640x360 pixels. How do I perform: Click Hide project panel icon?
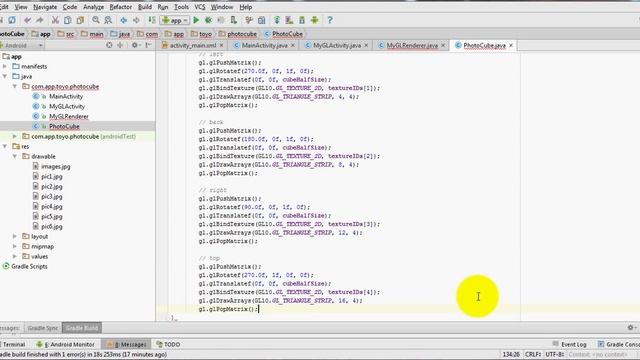[149, 45]
